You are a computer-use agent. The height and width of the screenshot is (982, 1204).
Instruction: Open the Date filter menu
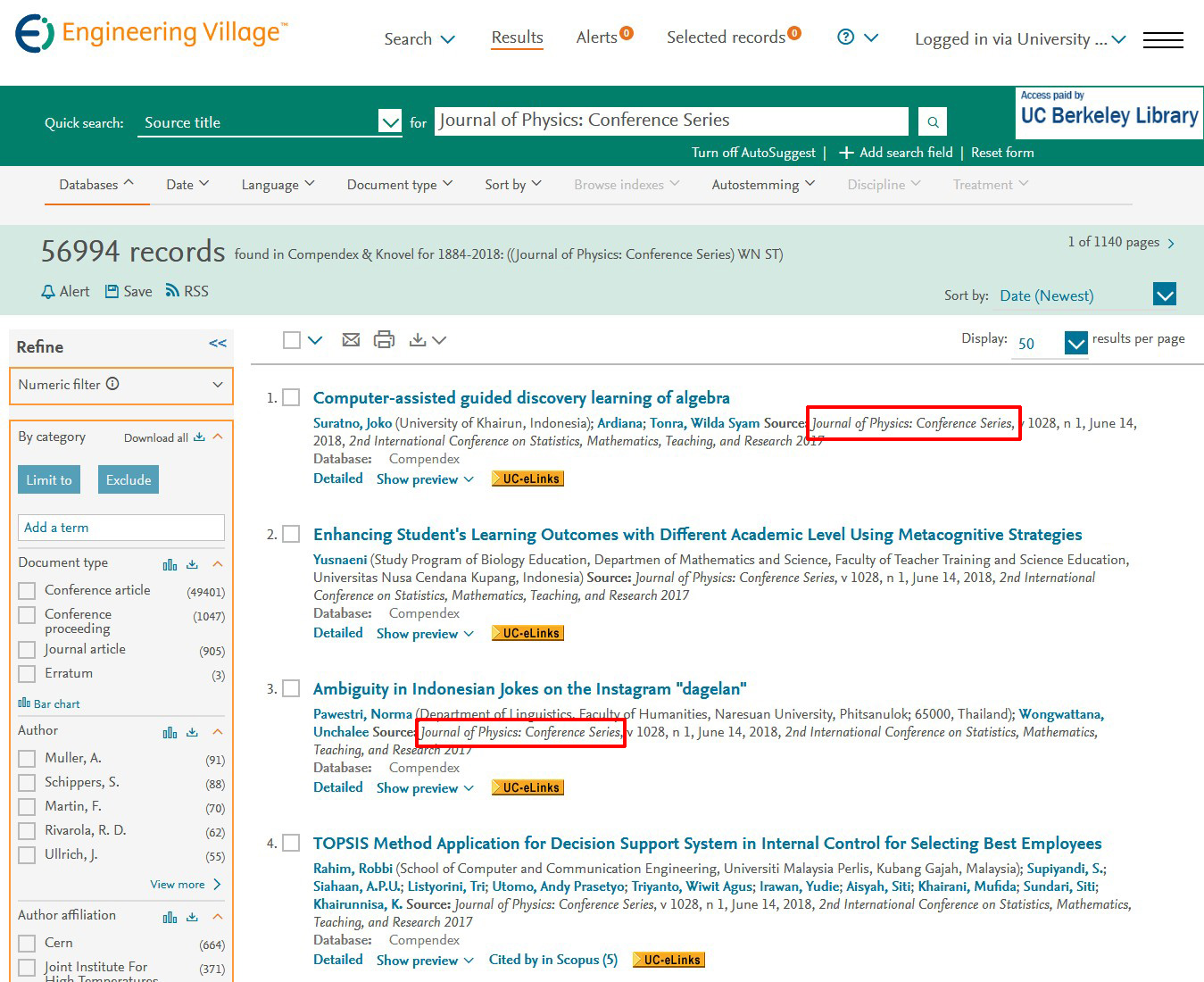187,185
